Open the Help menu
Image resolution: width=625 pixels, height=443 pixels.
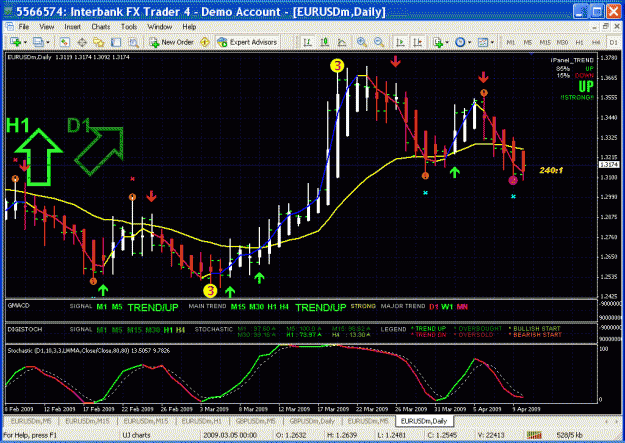pos(189,27)
